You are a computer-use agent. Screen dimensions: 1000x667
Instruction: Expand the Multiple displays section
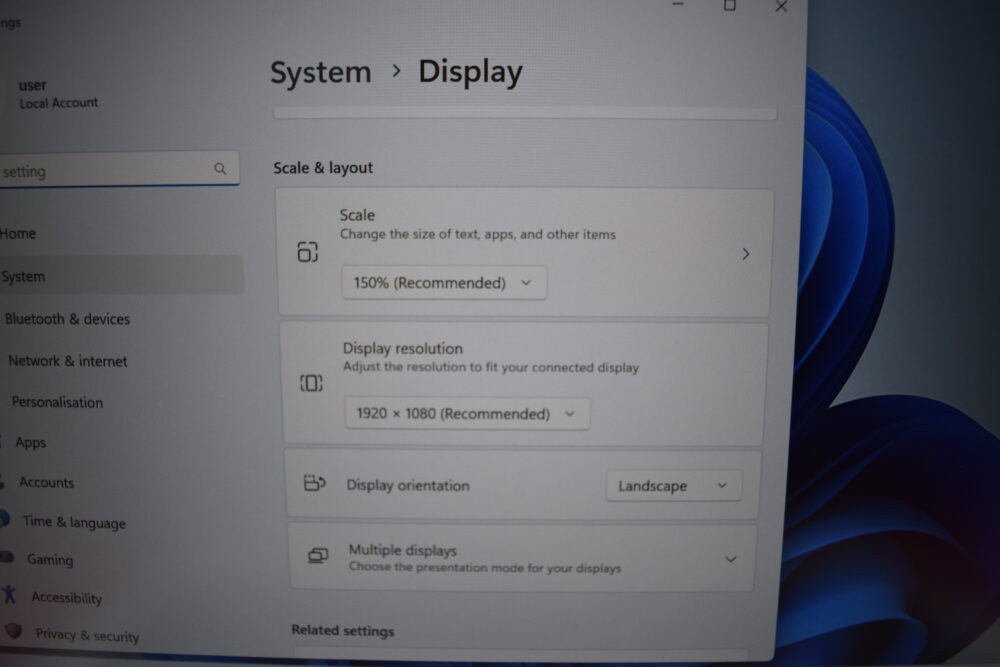[731, 559]
